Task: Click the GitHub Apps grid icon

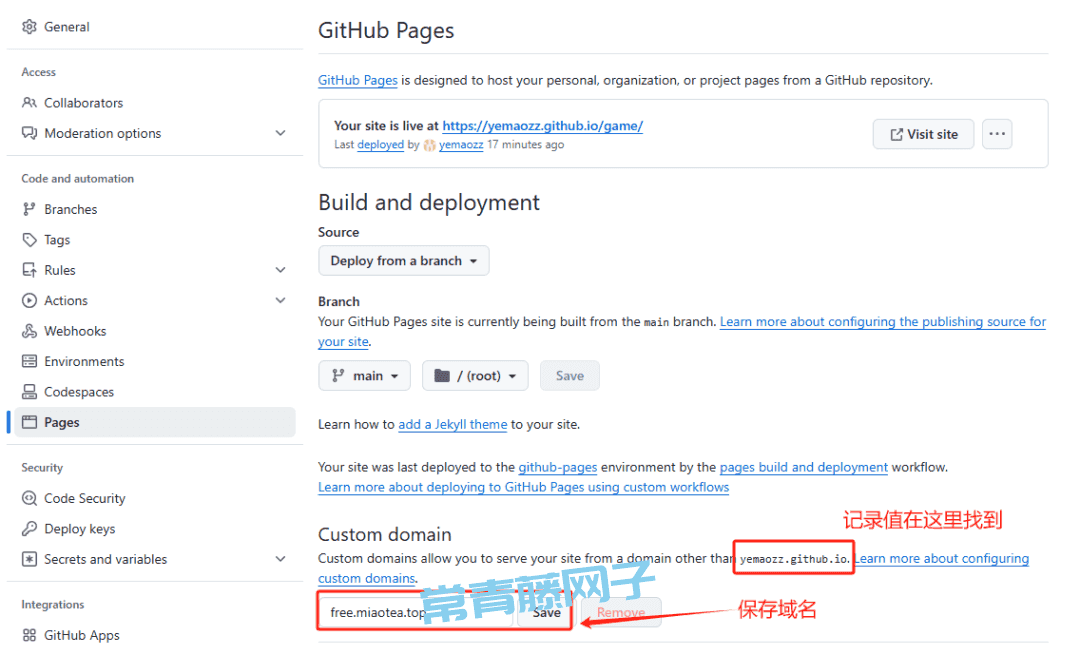Action: (29, 635)
